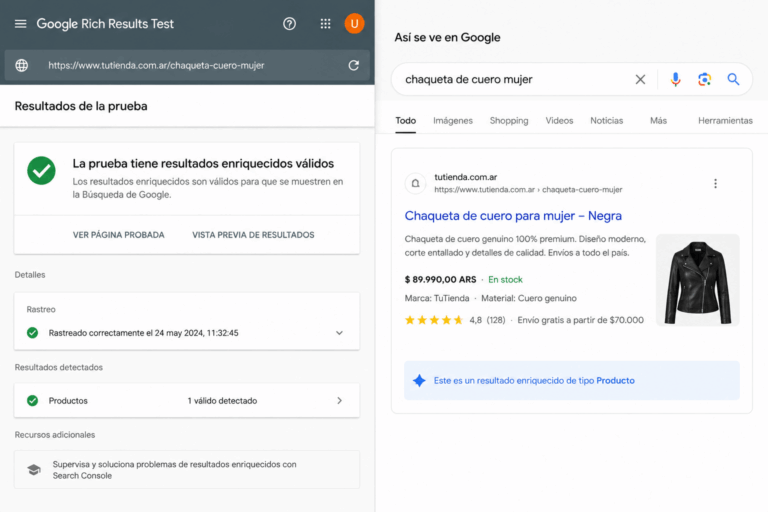Open VER PÁGINA PROBADA
768x512 pixels.
(x=119, y=235)
